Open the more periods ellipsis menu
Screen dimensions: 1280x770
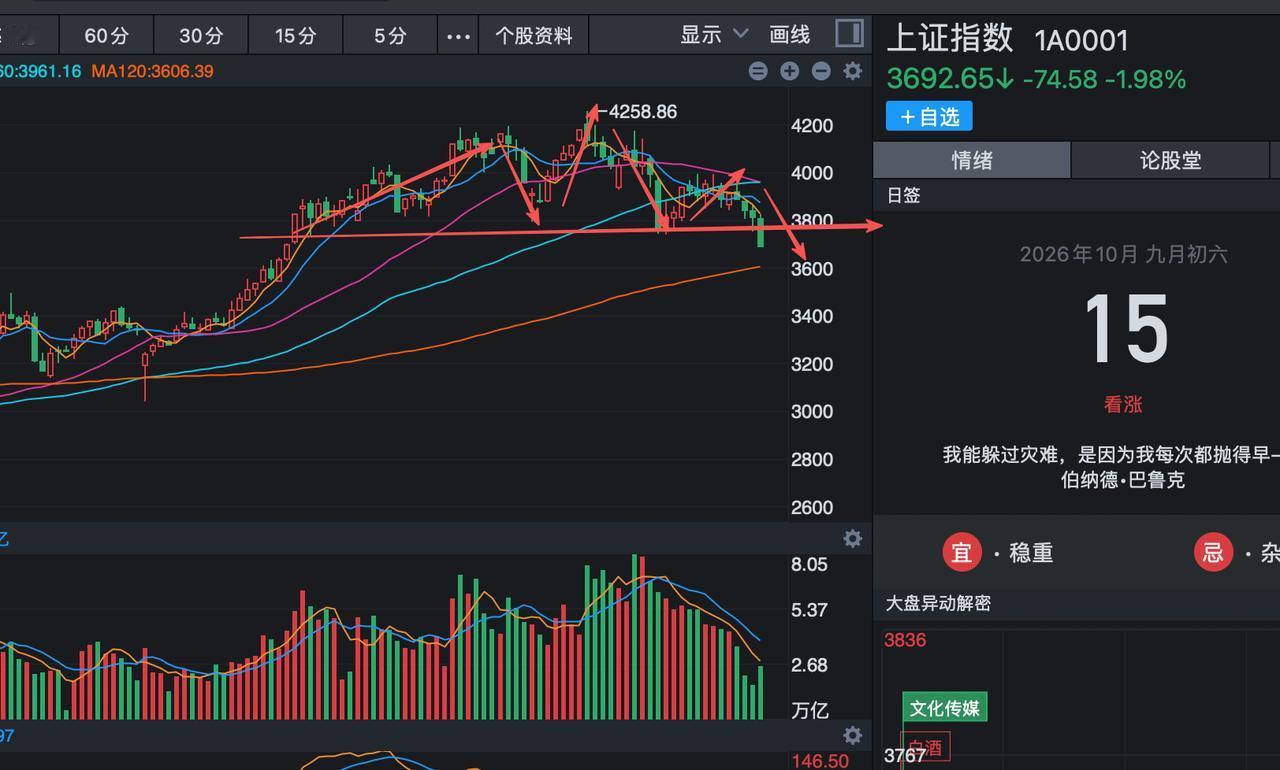click(458, 36)
